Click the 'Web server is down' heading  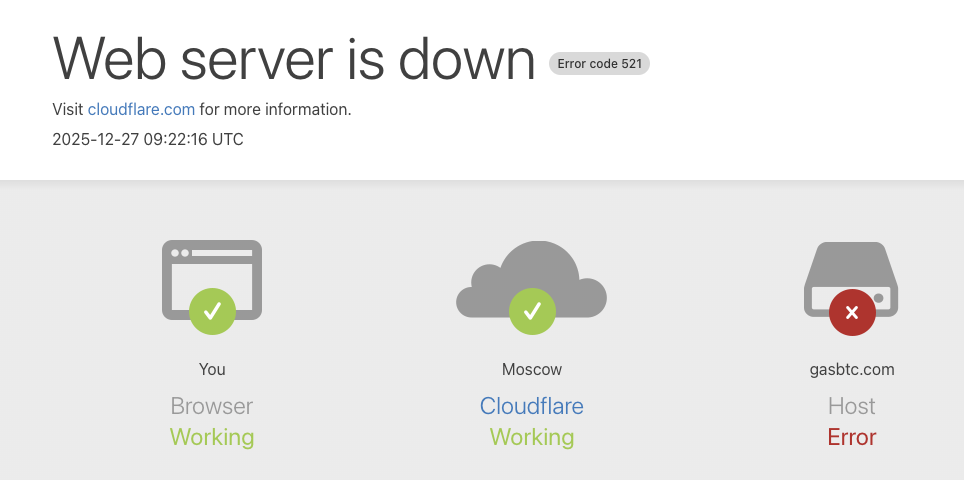pyautogui.click(x=294, y=58)
